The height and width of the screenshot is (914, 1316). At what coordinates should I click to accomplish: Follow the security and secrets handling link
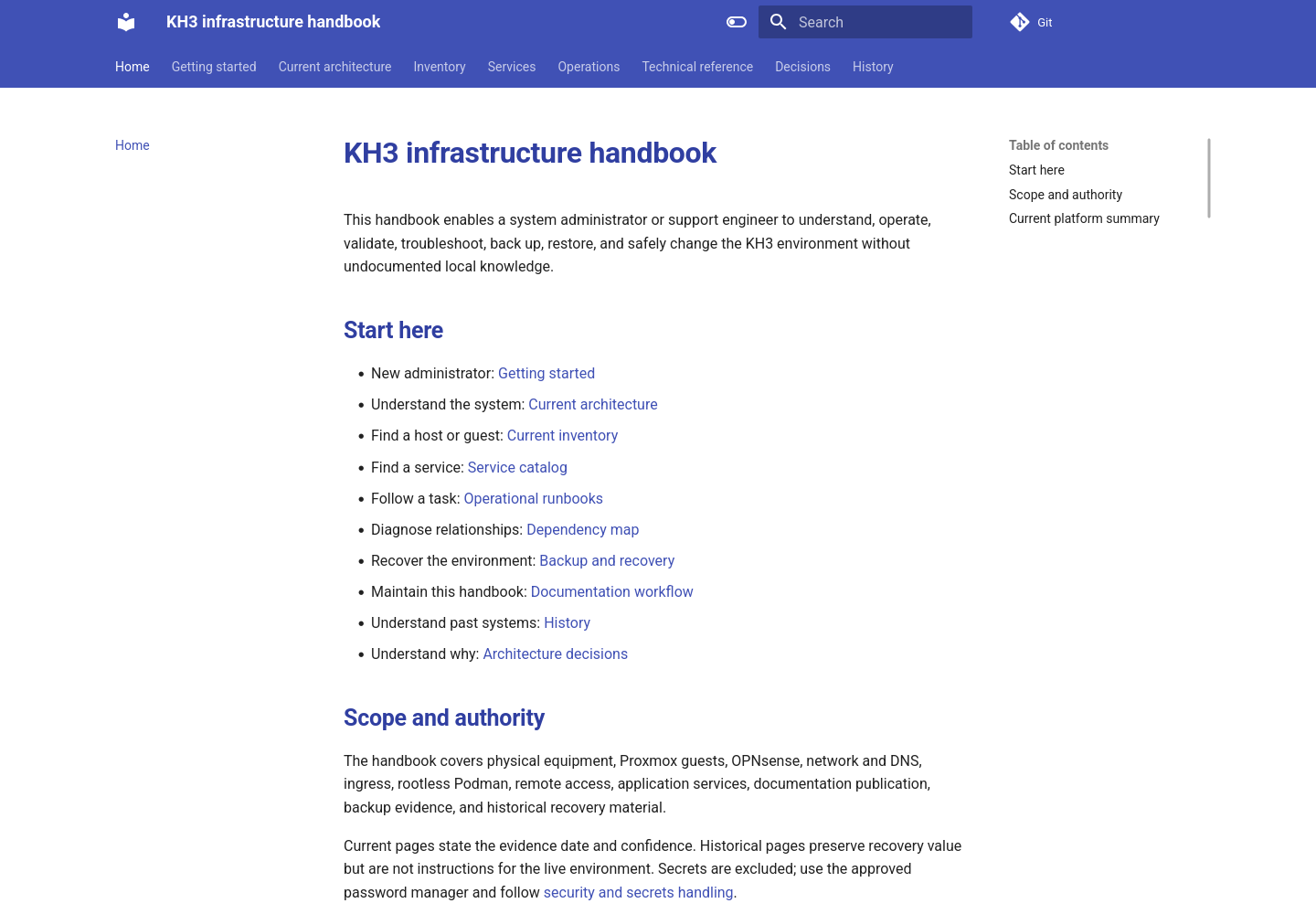(x=638, y=892)
